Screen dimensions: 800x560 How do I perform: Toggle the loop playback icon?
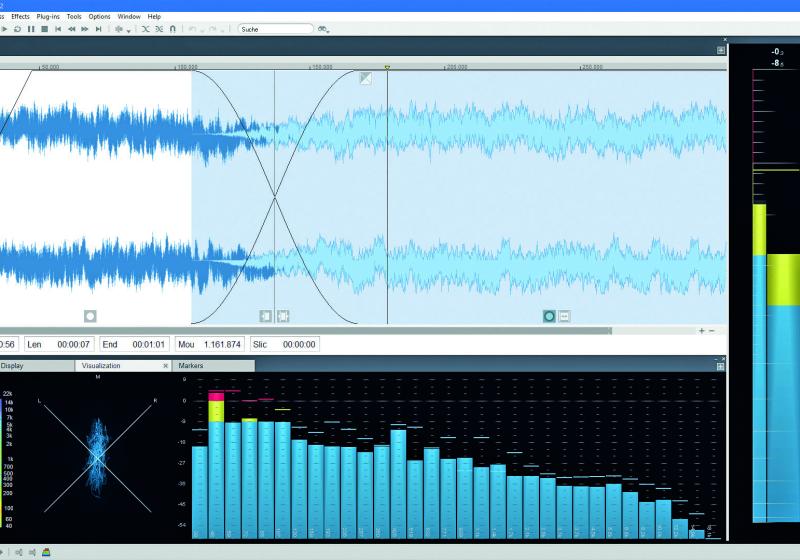click(17, 29)
